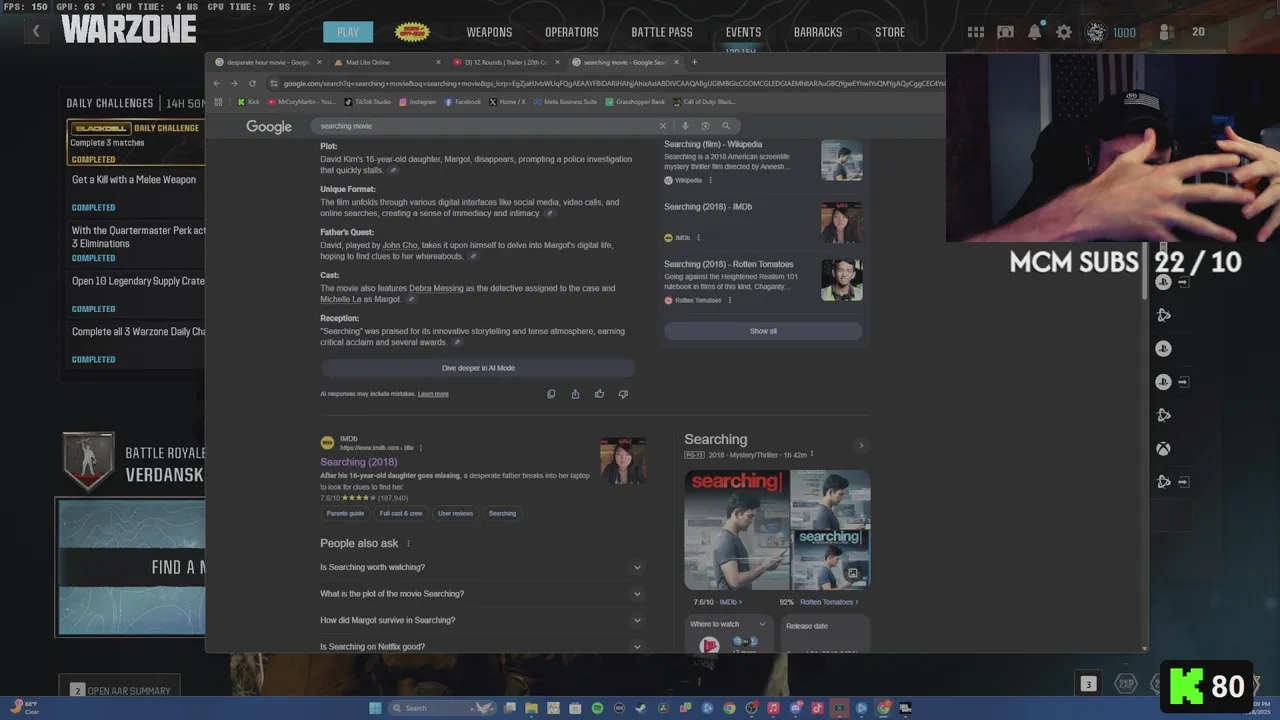Open the EVENTS menu in Warzone
Image resolution: width=1280 pixels, height=720 pixels.
pos(743,32)
